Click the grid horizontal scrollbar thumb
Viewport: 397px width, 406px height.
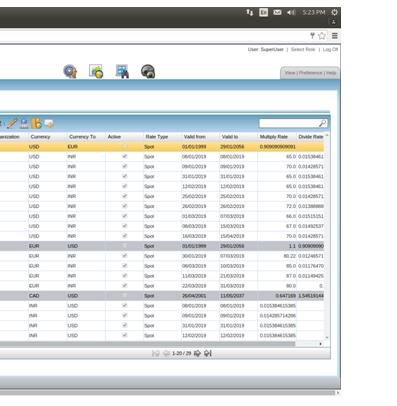click(147, 344)
